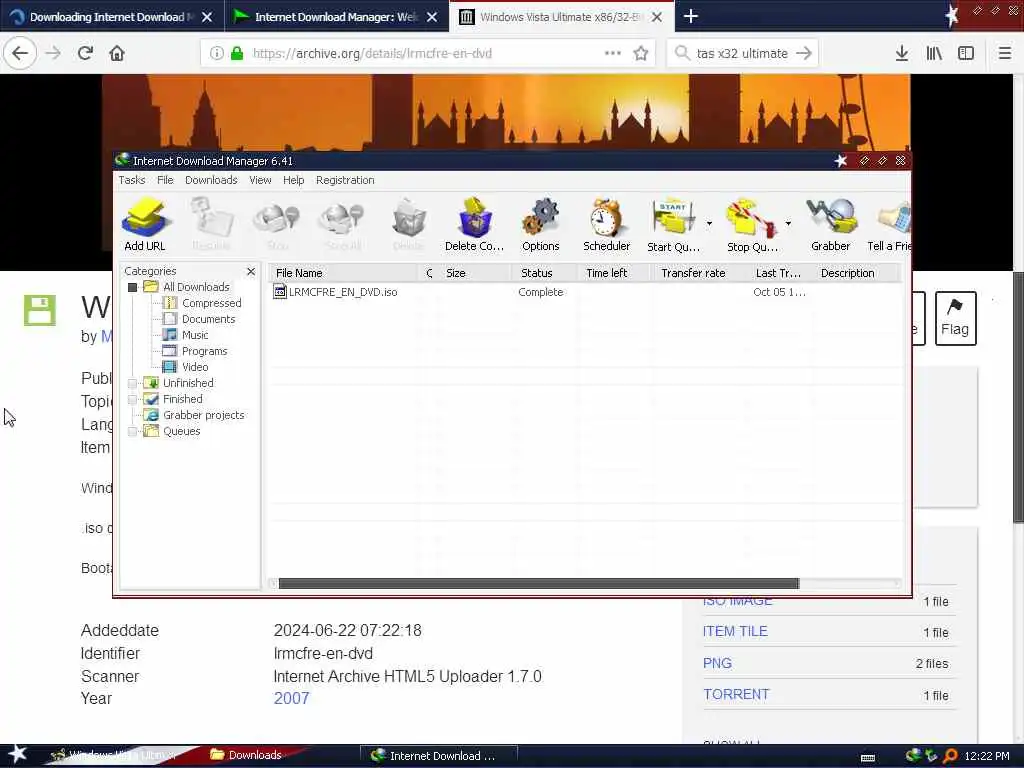
Task: Close the Categories panel
Action: 251,271
